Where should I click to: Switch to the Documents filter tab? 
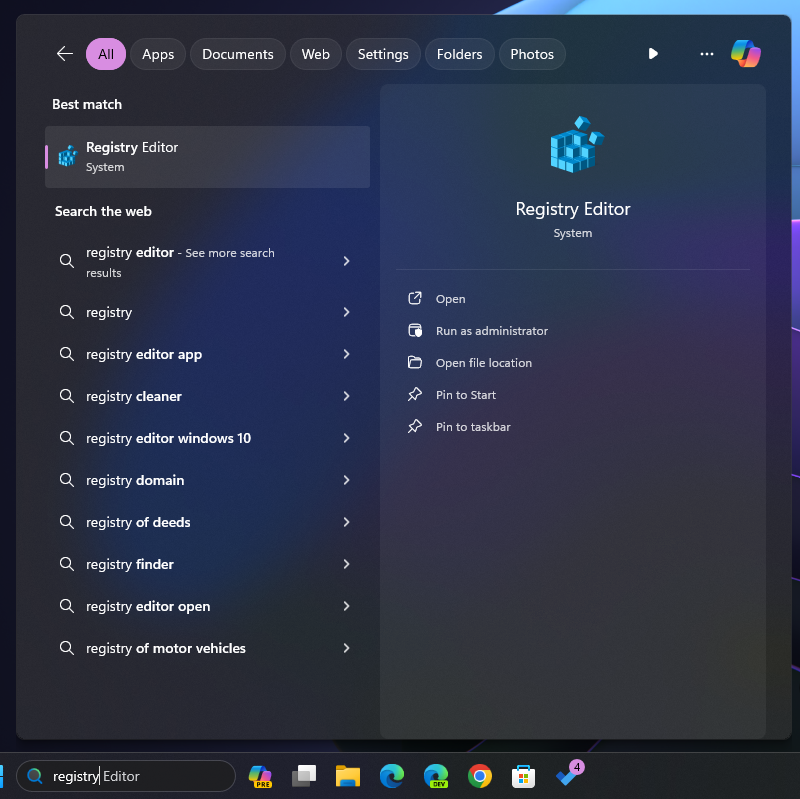(238, 54)
